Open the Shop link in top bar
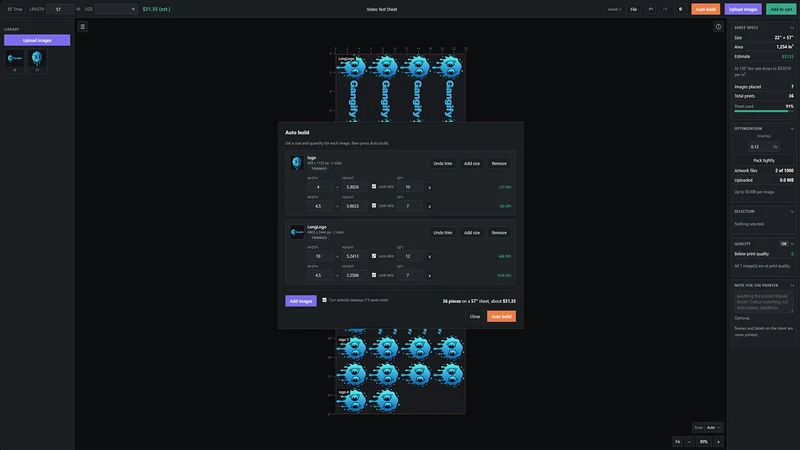 15,9
